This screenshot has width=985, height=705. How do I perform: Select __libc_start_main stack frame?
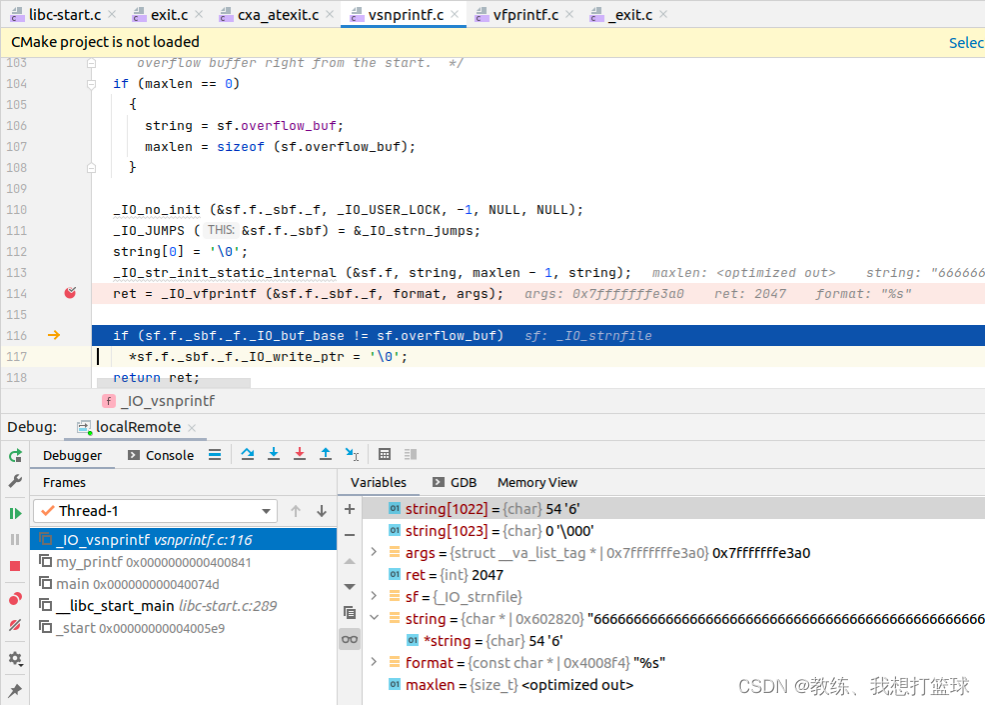[183, 606]
